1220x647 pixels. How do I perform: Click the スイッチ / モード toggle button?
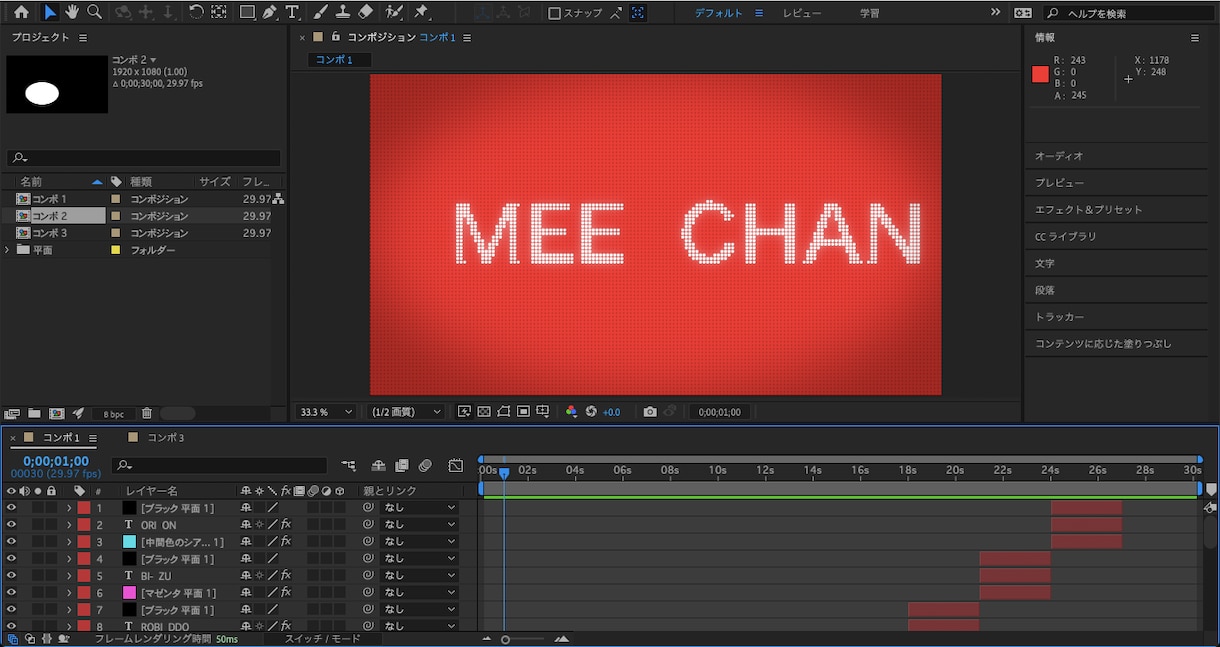coord(322,638)
